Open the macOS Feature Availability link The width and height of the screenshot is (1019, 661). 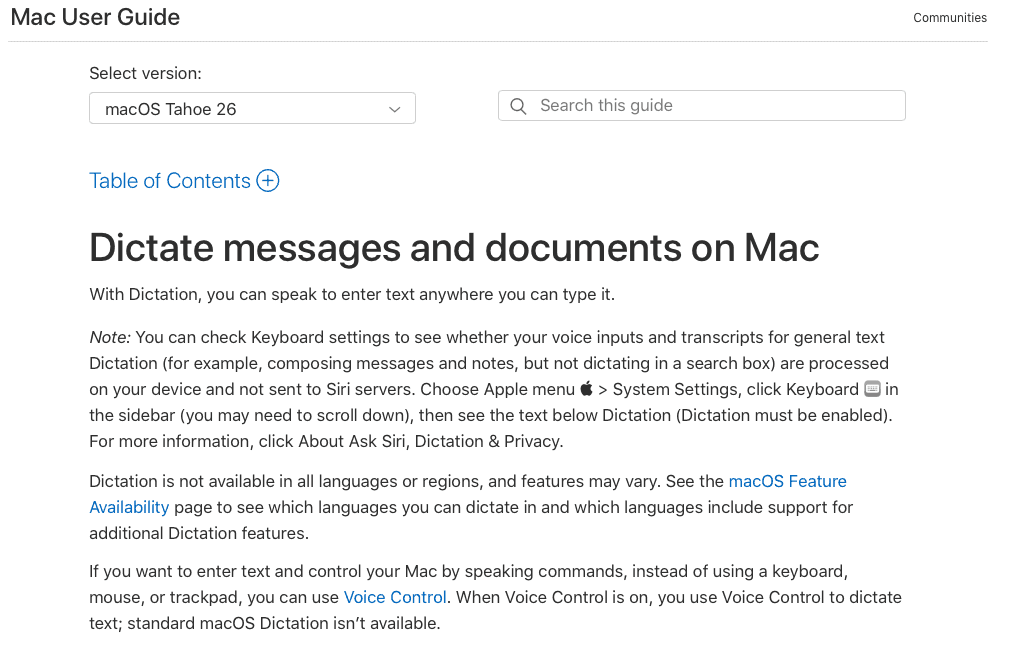pos(788,481)
